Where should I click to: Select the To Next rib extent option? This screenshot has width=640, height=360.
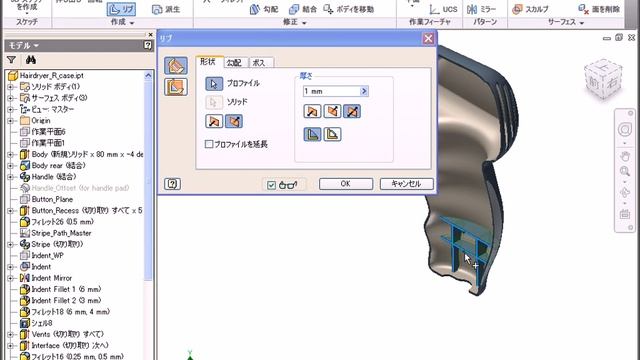click(312, 134)
